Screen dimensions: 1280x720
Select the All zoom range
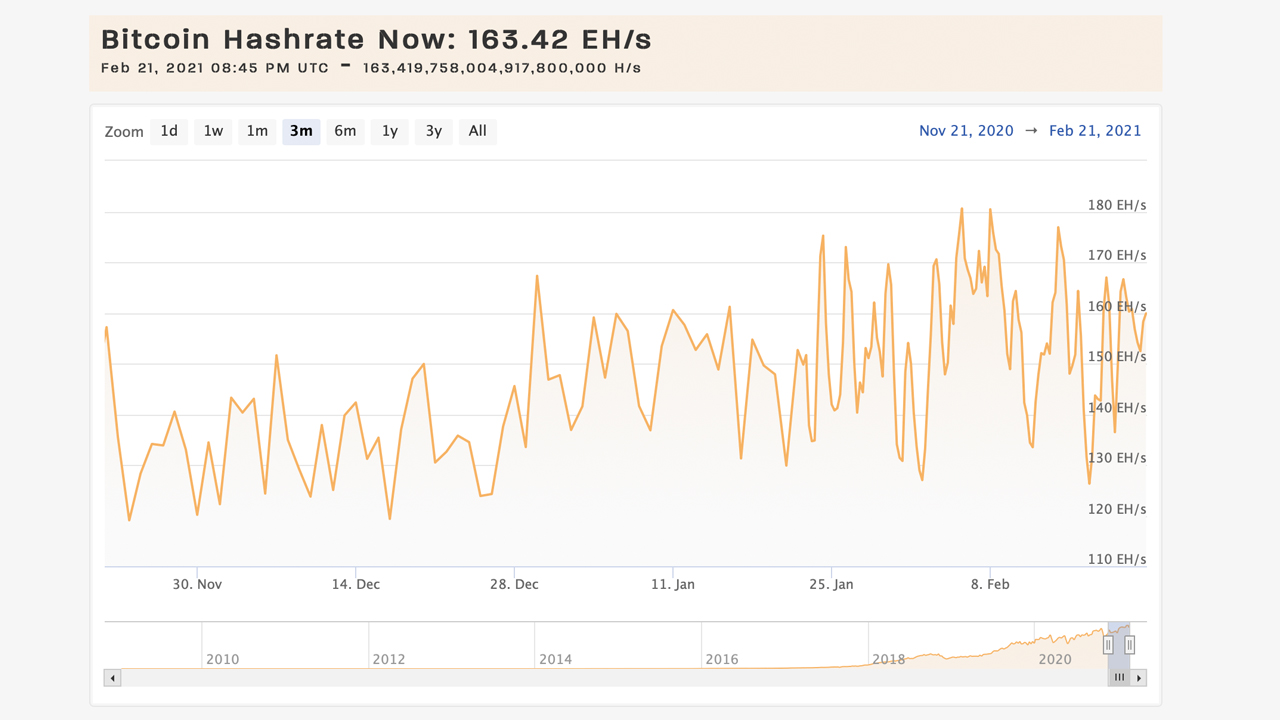(x=478, y=131)
